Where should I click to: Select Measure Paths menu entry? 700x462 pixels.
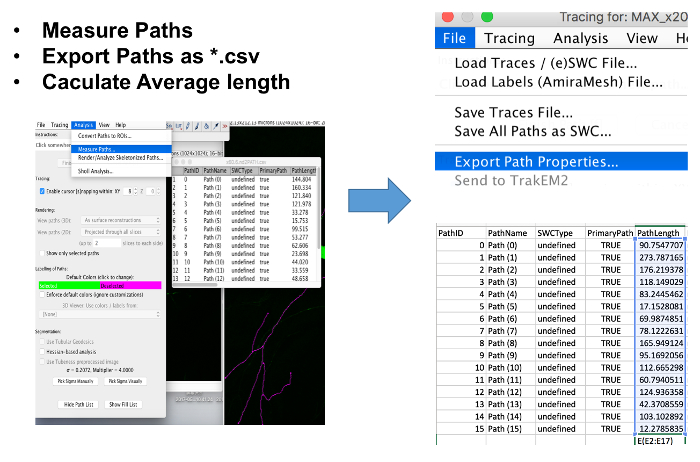[121, 149]
